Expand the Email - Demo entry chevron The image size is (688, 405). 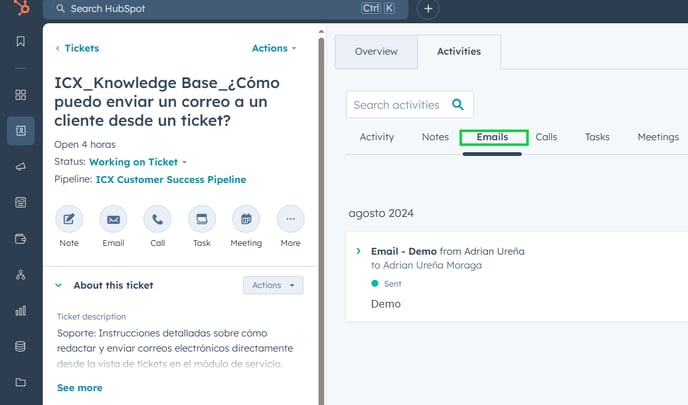click(358, 251)
